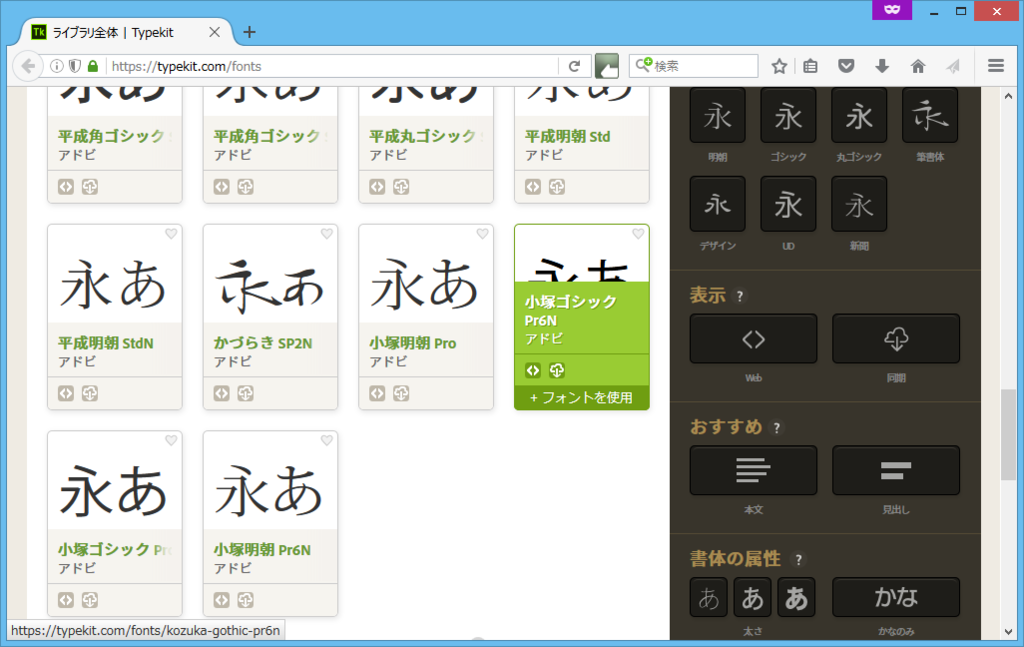This screenshot has height=647, width=1024.
Task: Toggle the Web availability filter
Action: coord(753,339)
